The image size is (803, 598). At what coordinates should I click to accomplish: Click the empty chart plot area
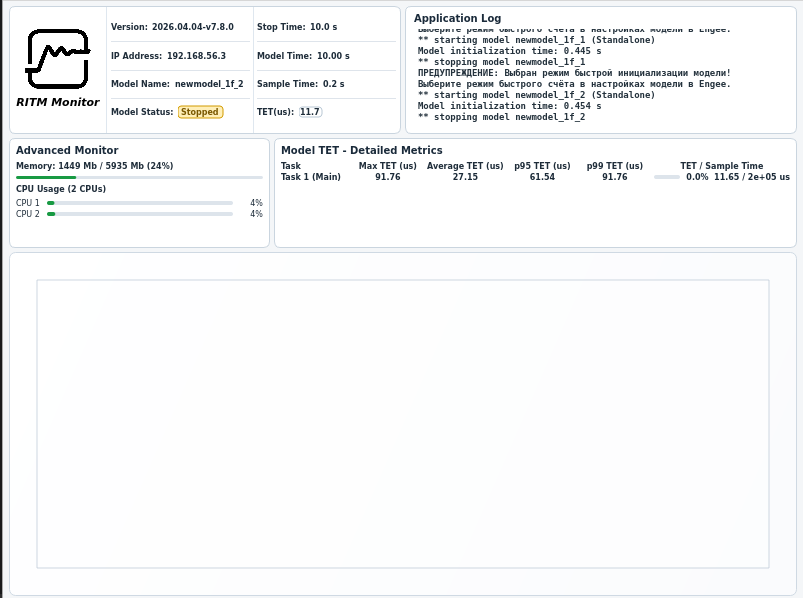[x=403, y=424]
